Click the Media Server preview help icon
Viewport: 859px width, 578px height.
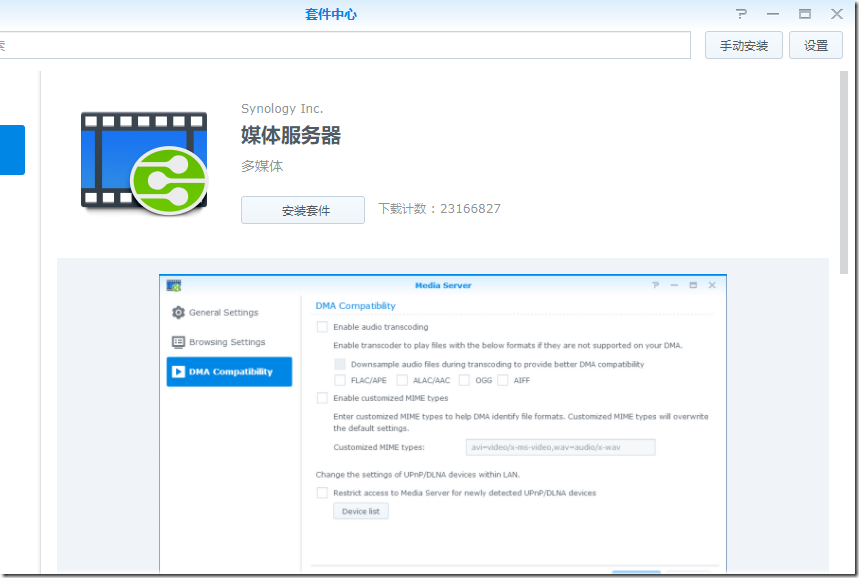pyautogui.click(x=655, y=285)
